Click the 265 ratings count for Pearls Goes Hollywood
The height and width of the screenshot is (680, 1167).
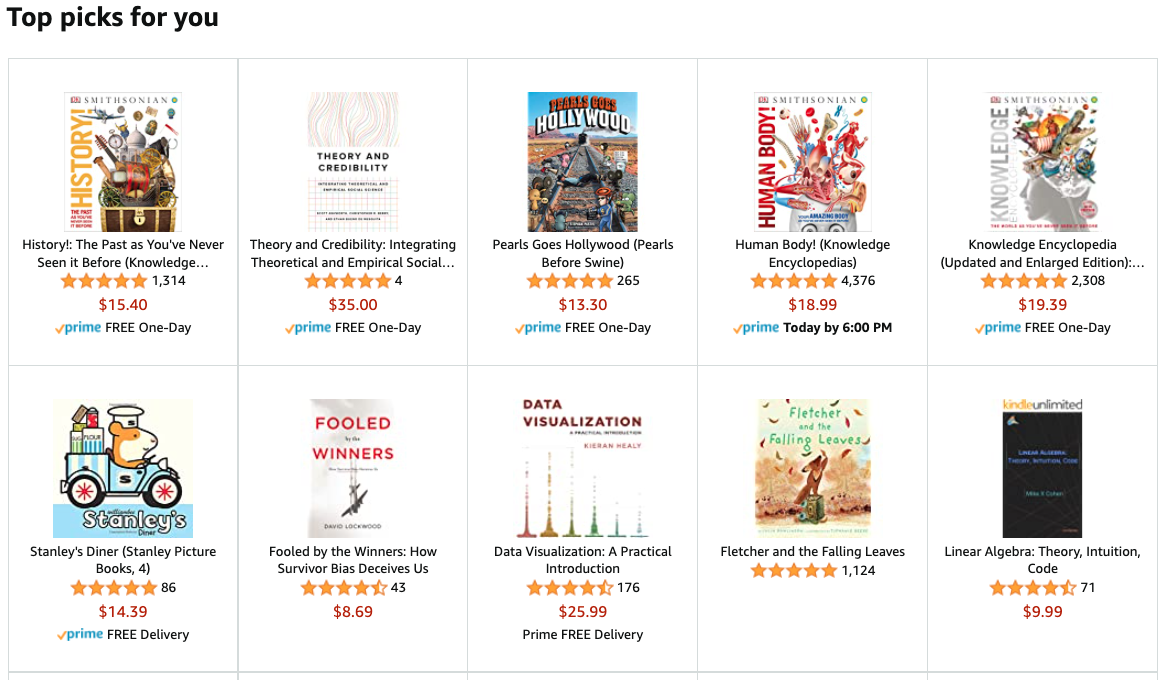click(x=628, y=281)
